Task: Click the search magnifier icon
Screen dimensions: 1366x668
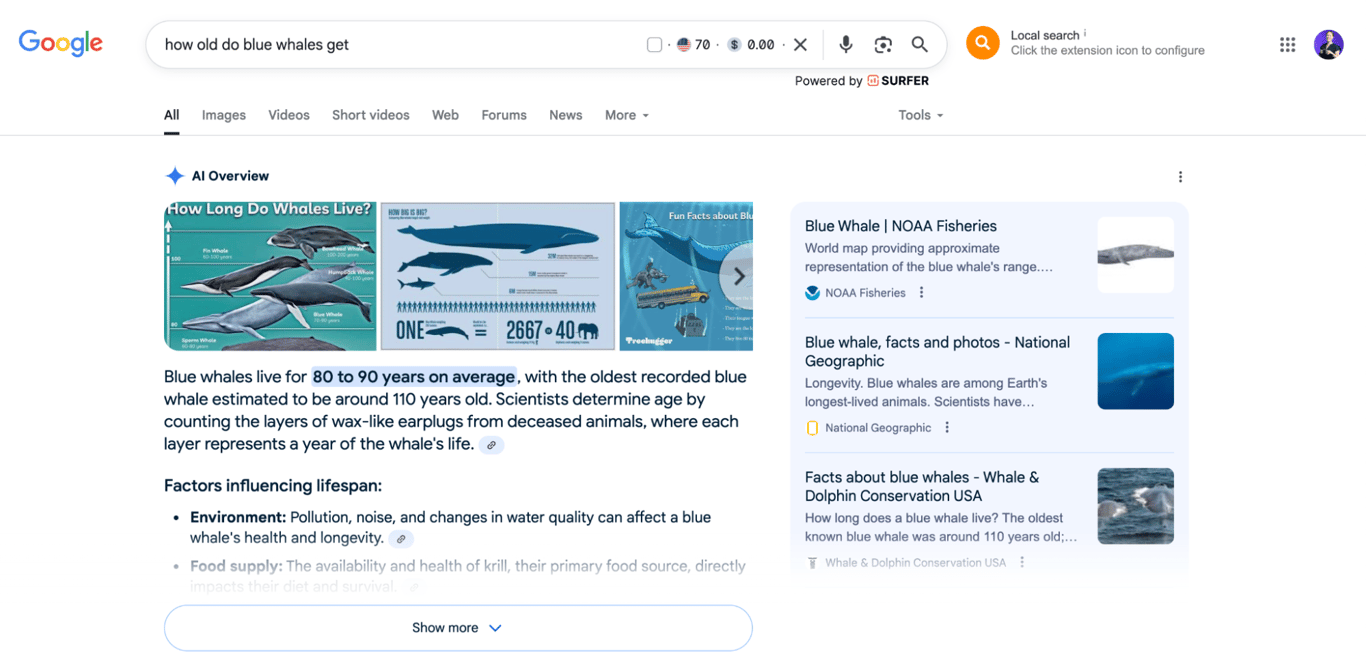Action: [919, 44]
